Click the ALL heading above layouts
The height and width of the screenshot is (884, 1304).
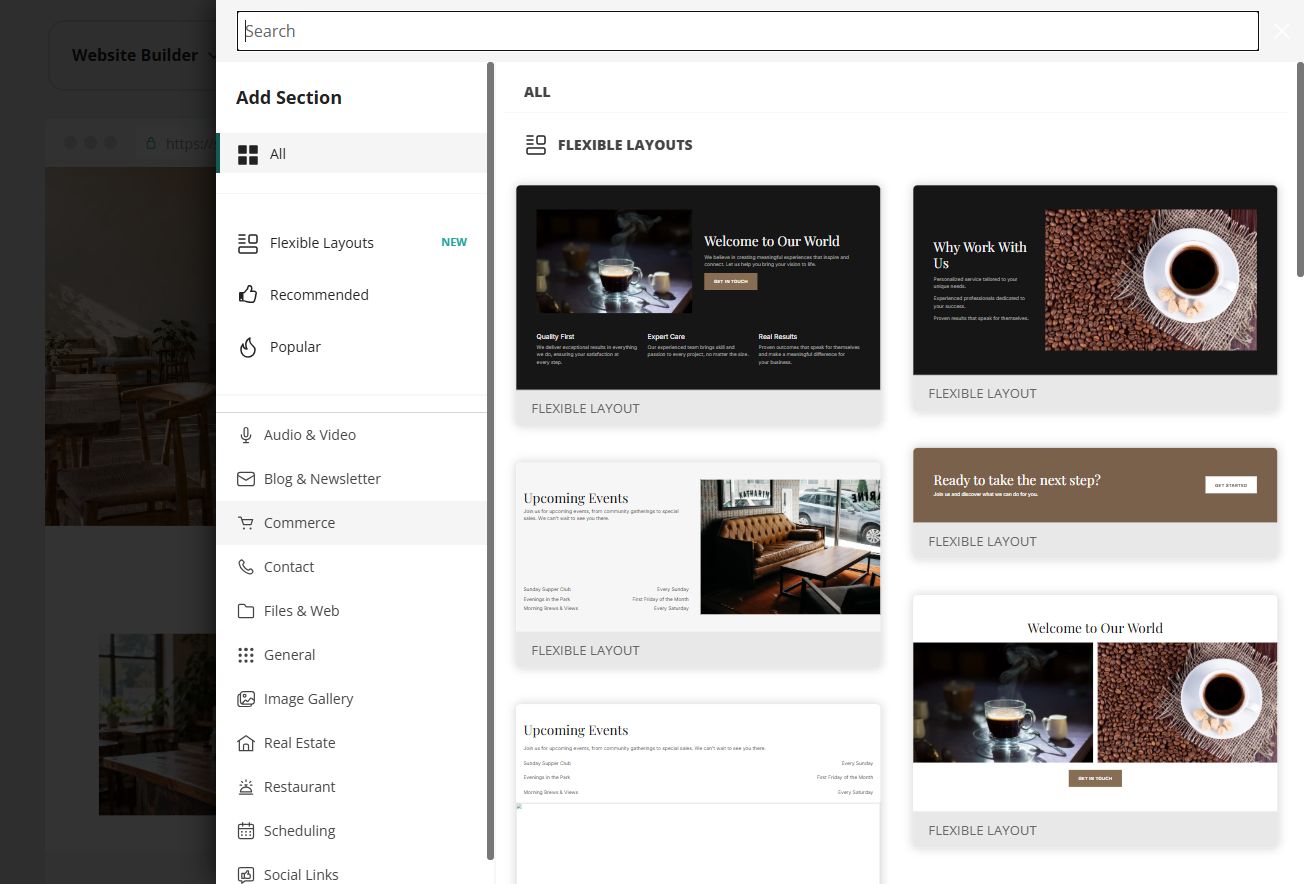(x=537, y=92)
